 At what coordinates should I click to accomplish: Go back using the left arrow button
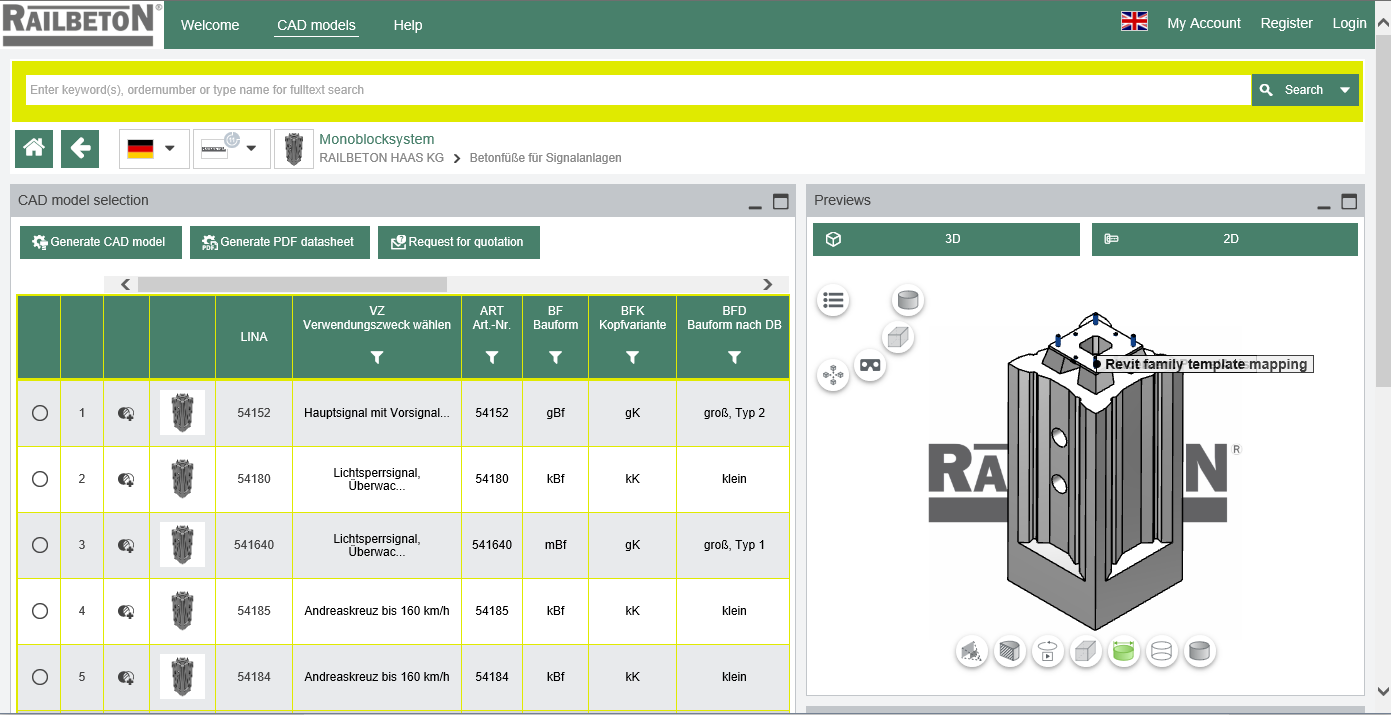click(80, 149)
